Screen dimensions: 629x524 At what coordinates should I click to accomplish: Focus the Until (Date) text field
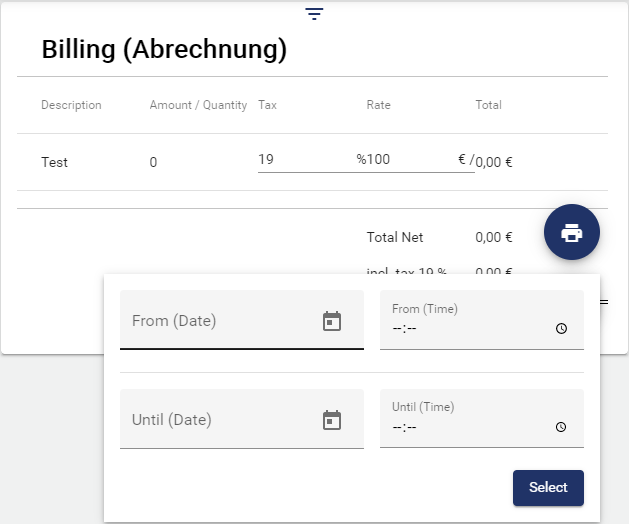(x=220, y=420)
